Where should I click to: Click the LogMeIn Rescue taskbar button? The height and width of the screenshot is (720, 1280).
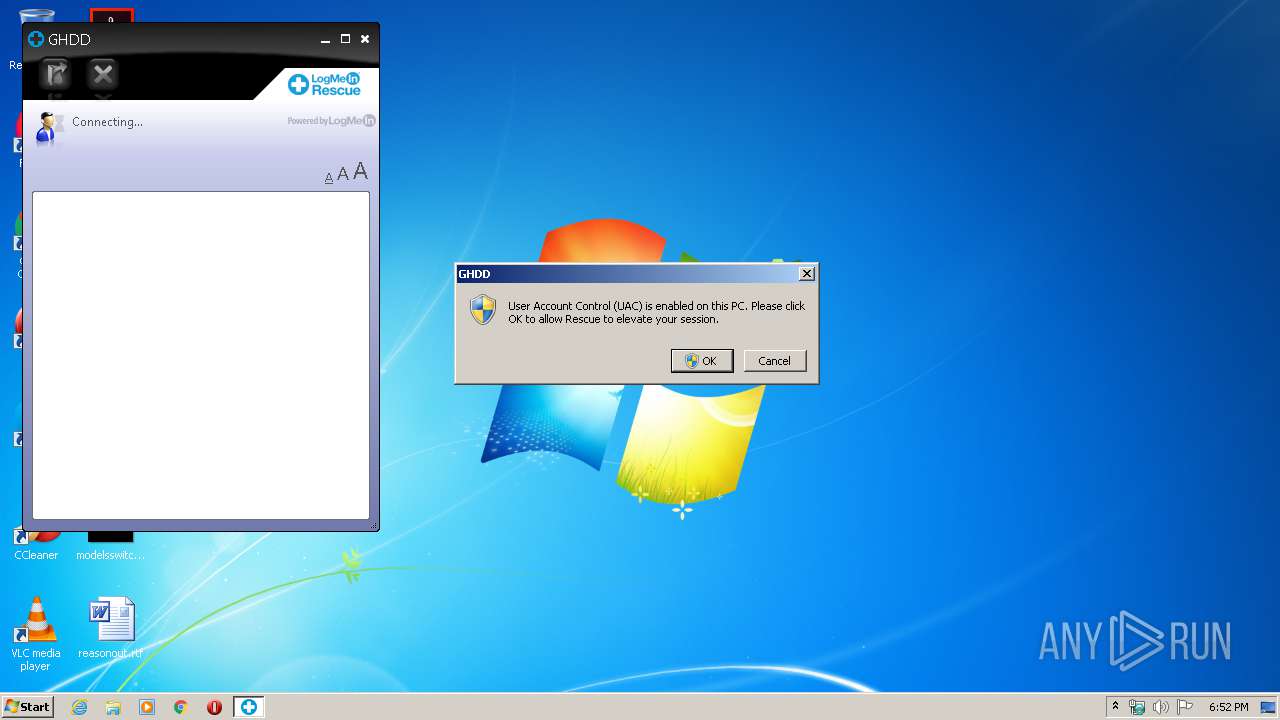click(248, 707)
